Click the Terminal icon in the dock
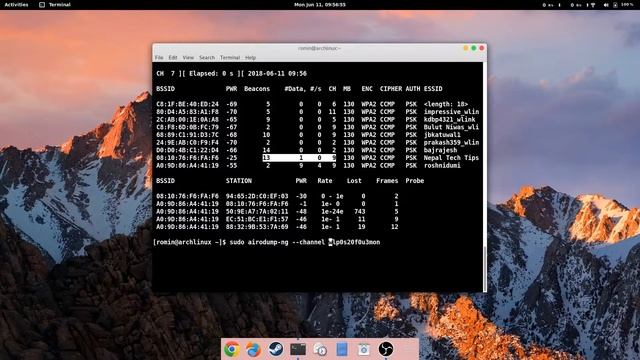The width and height of the screenshot is (640, 360). pyautogui.click(x=298, y=349)
